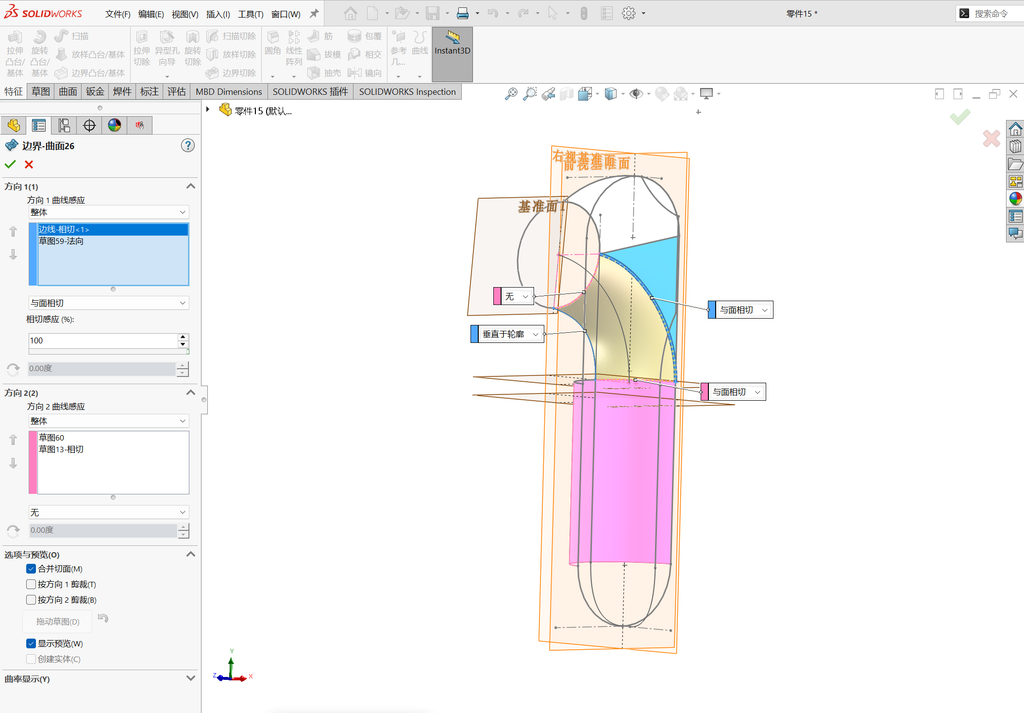Select 草图60 in direction 2 list
Viewport: 1024px width, 713px height.
click(113, 437)
